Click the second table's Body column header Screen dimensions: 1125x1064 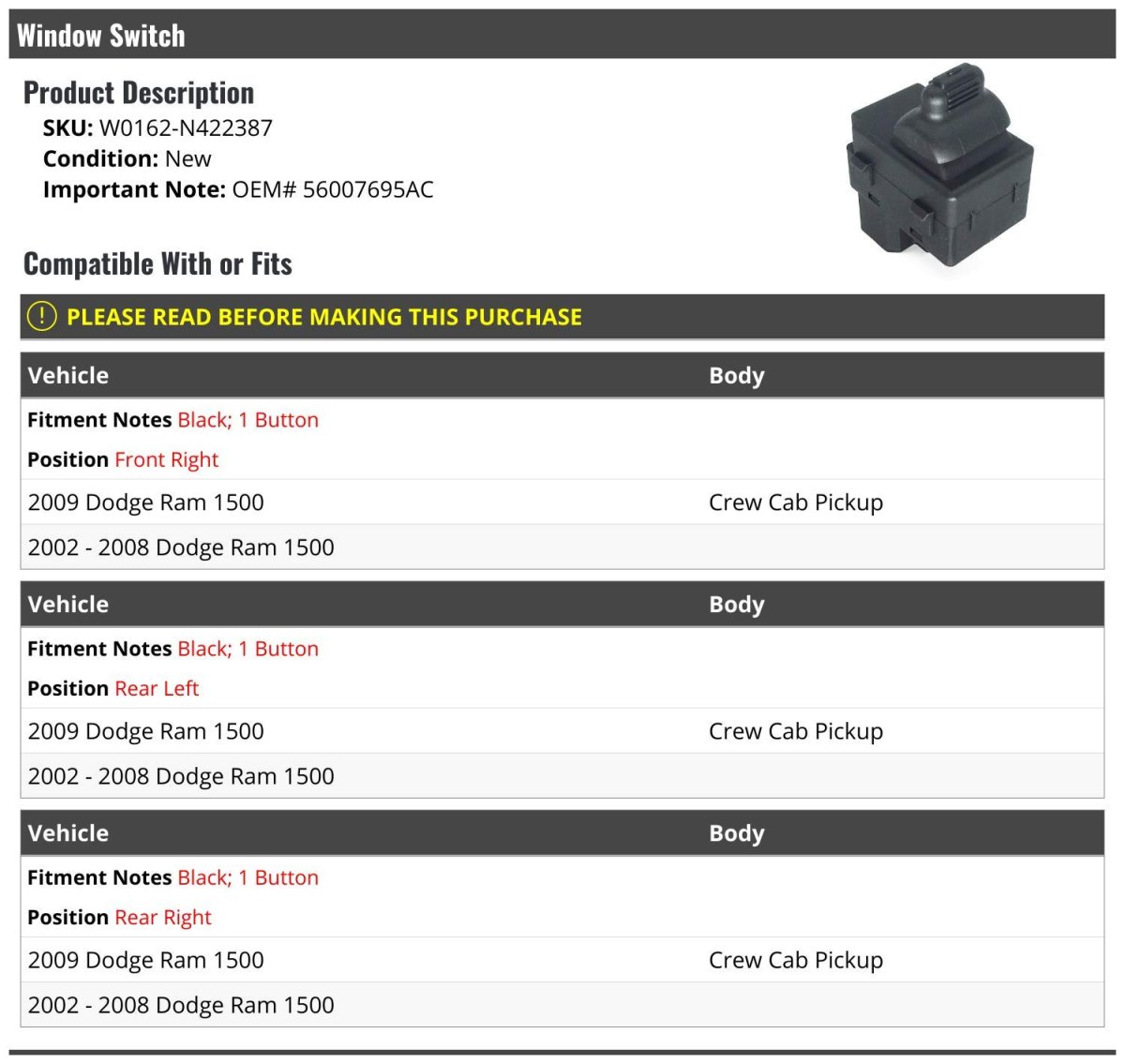click(737, 605)
